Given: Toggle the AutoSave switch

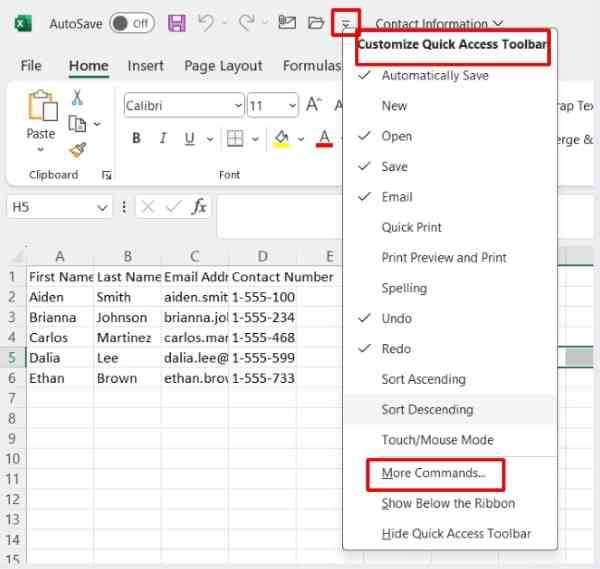Looking at the screenshot, I should (132, 23).
